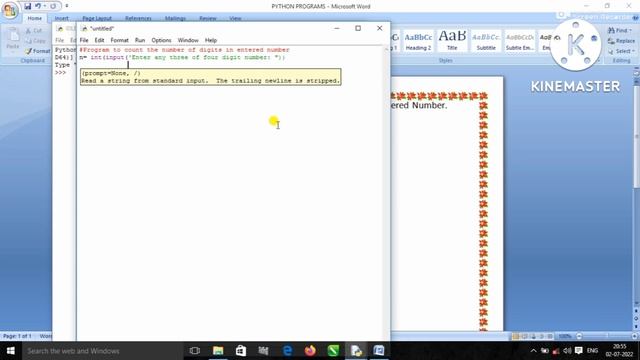
Task: Click the zoom out minus button in Word
Action: (579, 336)
